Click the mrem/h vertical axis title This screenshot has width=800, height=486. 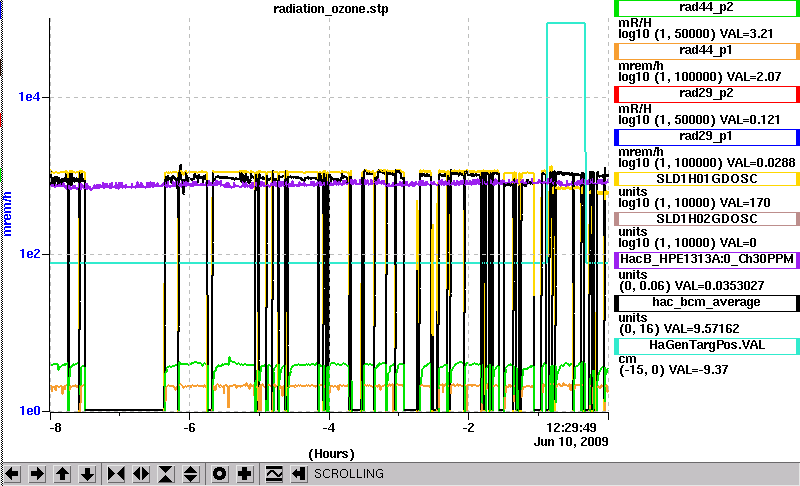point(7,214)
